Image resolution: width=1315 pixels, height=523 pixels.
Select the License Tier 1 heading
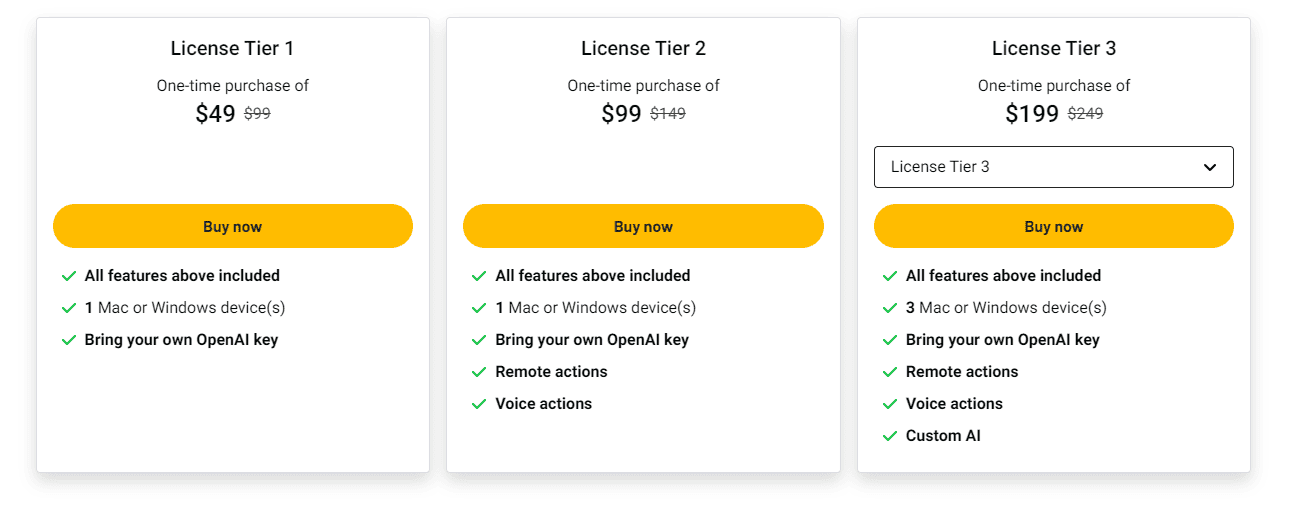(x=232, y=48)
